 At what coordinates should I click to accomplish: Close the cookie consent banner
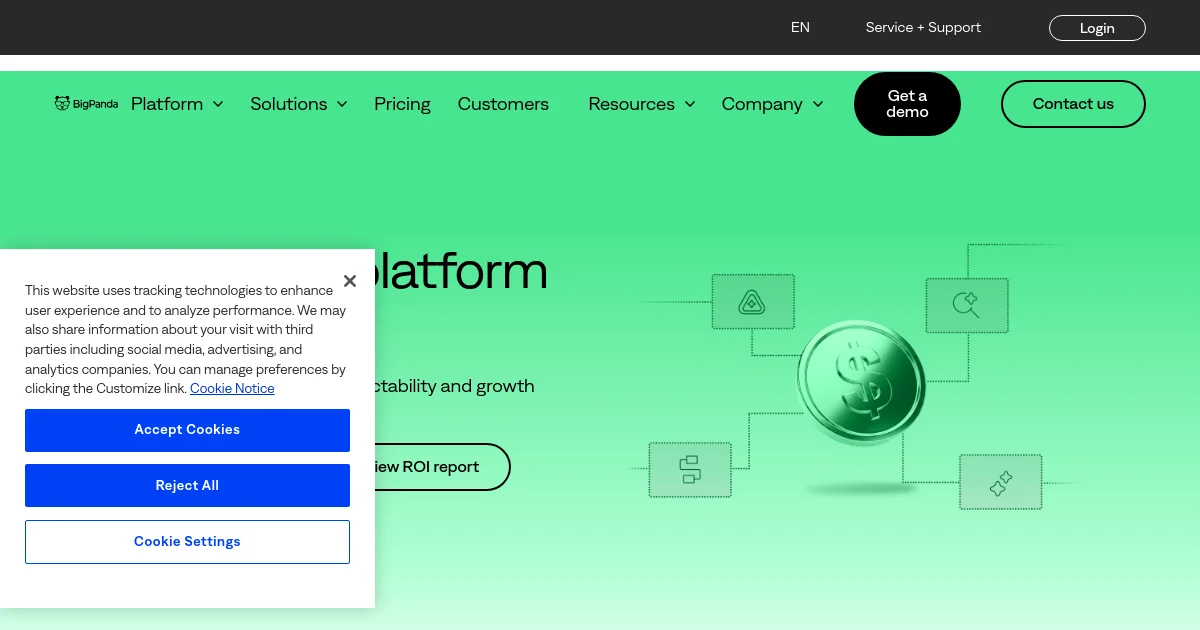click(349, 281)
